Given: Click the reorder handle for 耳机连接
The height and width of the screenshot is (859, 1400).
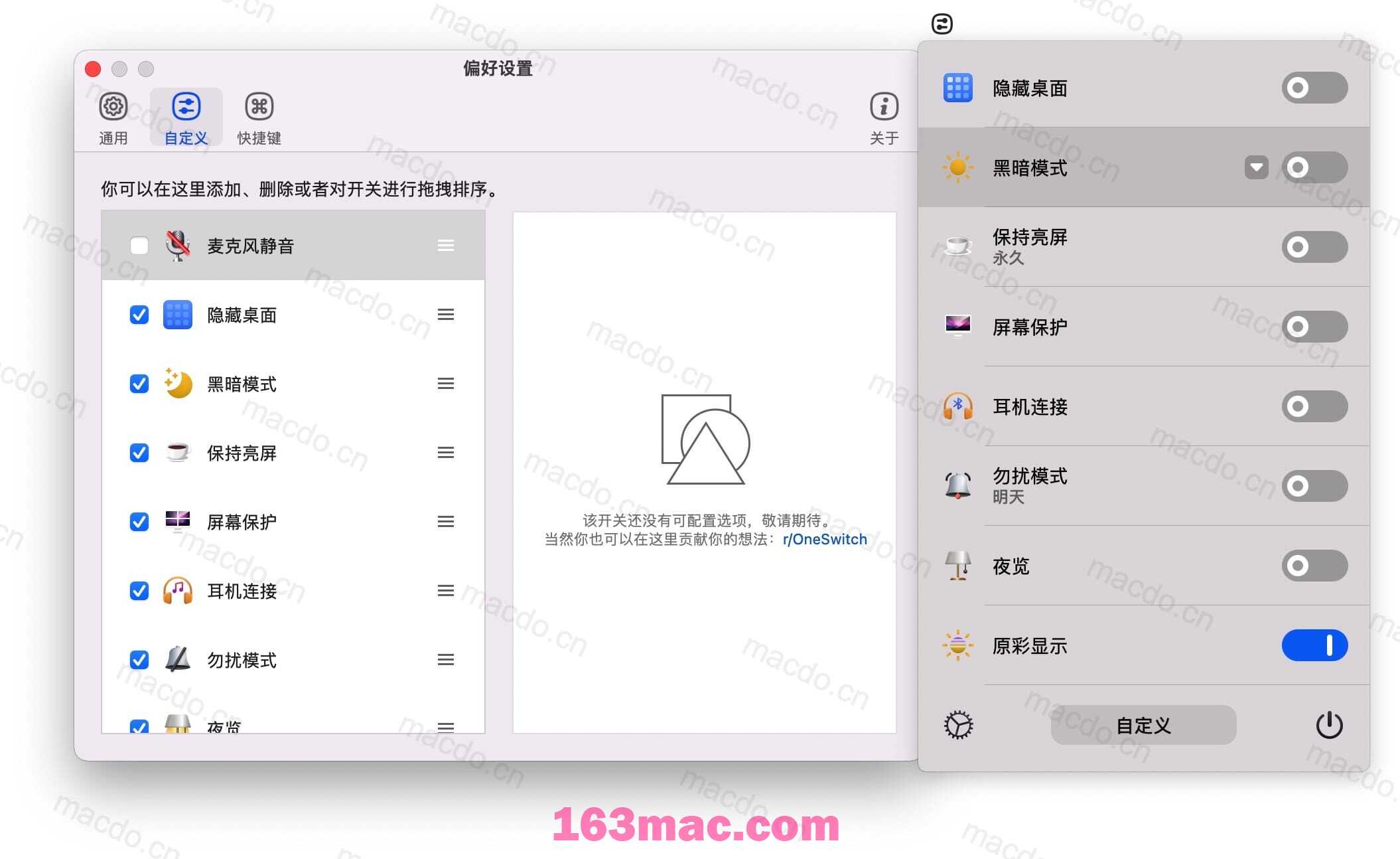Looking at the screenshot, I should [x=446, y=591].
